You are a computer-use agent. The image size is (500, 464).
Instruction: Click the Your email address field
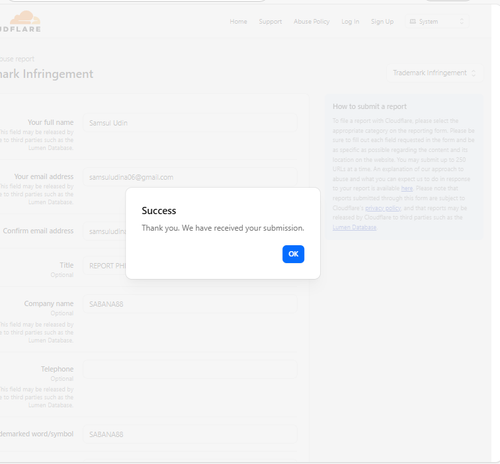[x=190, y=177]
